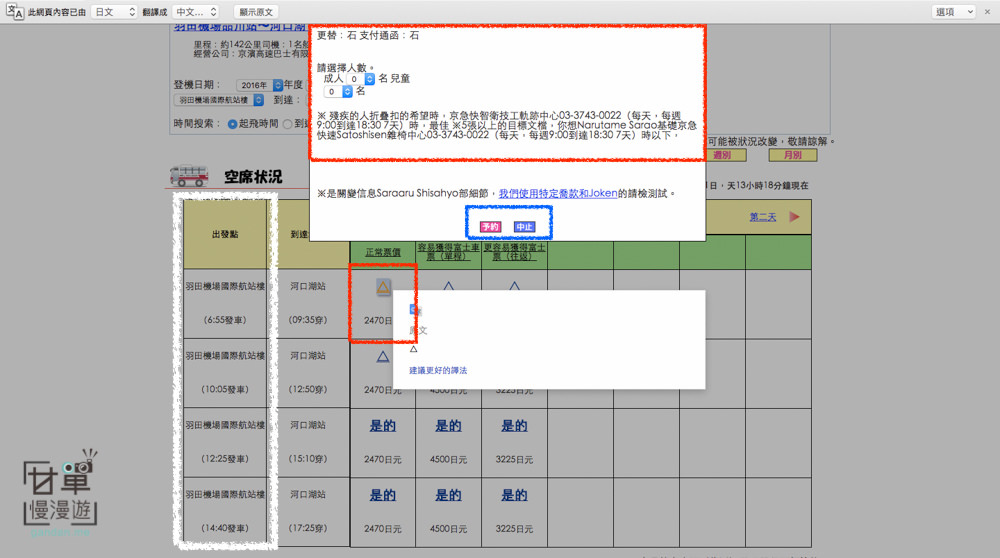Select 是的 for 12:25 fare 4500日元

coord(448,426)
